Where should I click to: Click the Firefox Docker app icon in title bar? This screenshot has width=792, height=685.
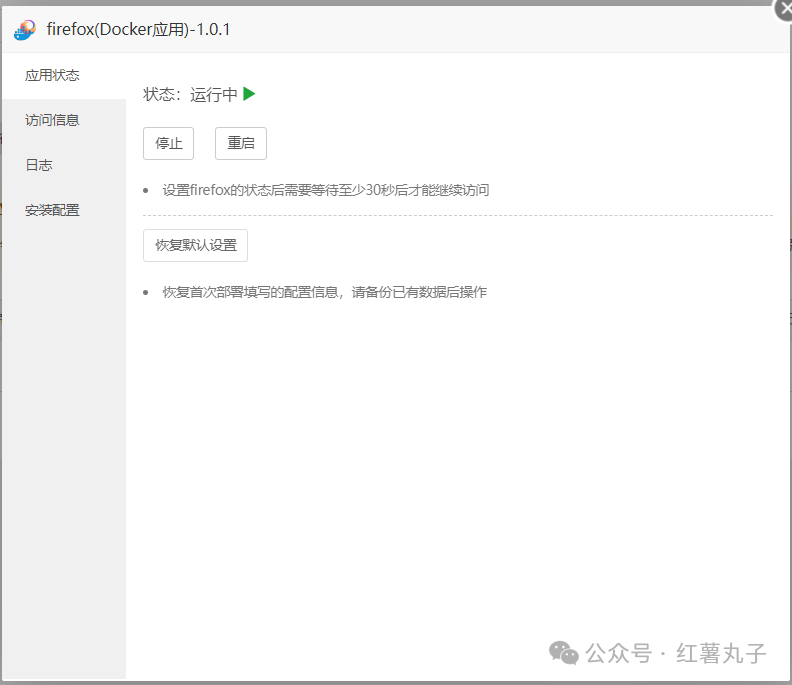coord(25,29)
